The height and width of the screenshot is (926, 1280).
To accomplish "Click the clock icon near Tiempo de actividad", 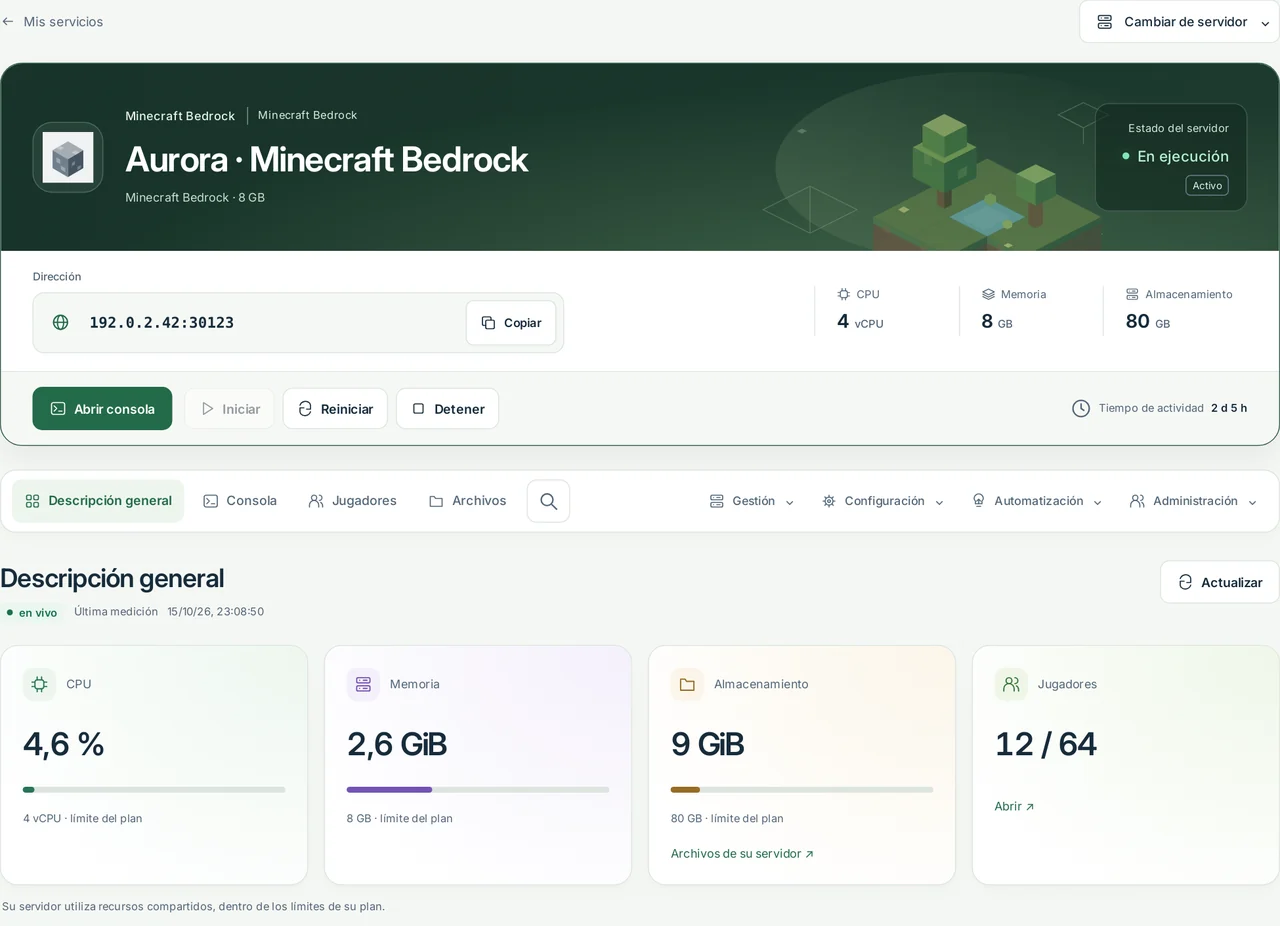I will 1081,408.
